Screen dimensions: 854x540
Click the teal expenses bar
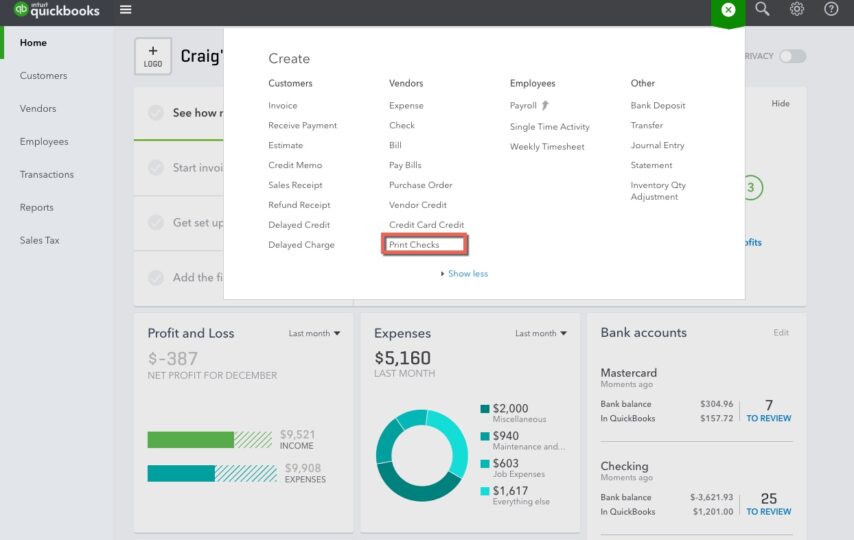tap(181, 474)
